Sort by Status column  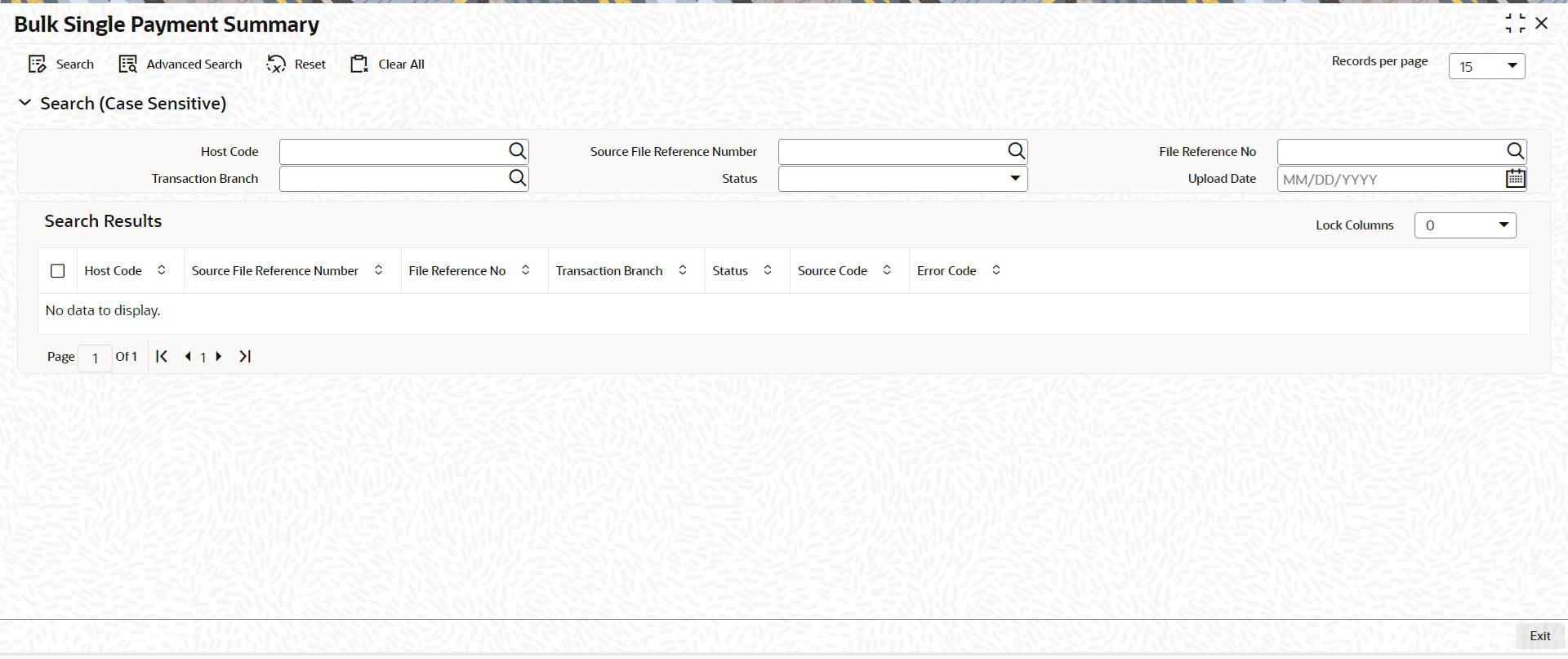768,270
